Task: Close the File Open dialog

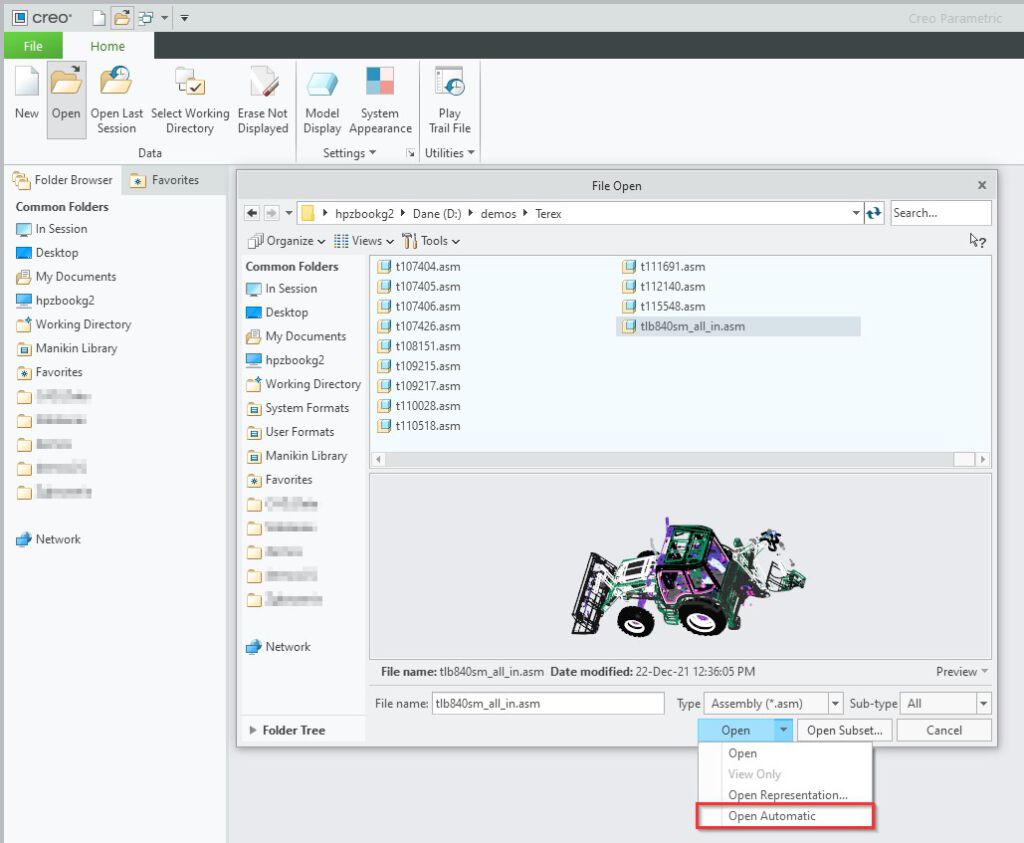Action: point(982,185)
